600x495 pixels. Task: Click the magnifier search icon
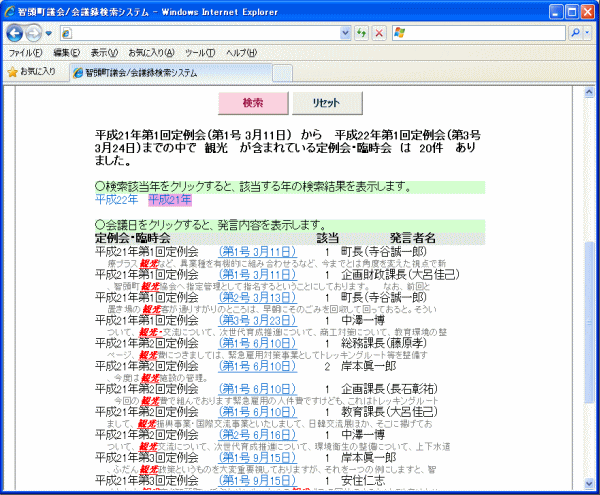point(575,33)
